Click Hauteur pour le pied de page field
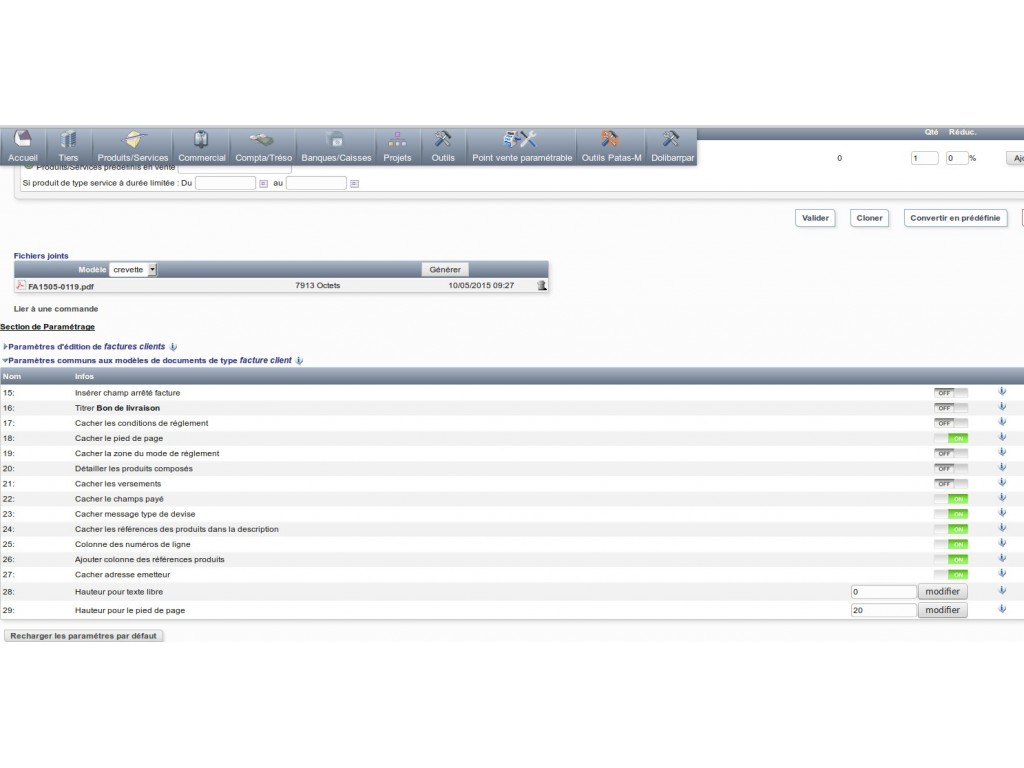The image size is (1024, 768). [x=883, y=610]
